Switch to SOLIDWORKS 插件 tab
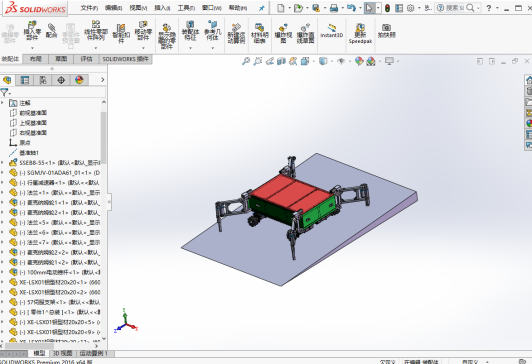532x364 pixels. point(126,59)
